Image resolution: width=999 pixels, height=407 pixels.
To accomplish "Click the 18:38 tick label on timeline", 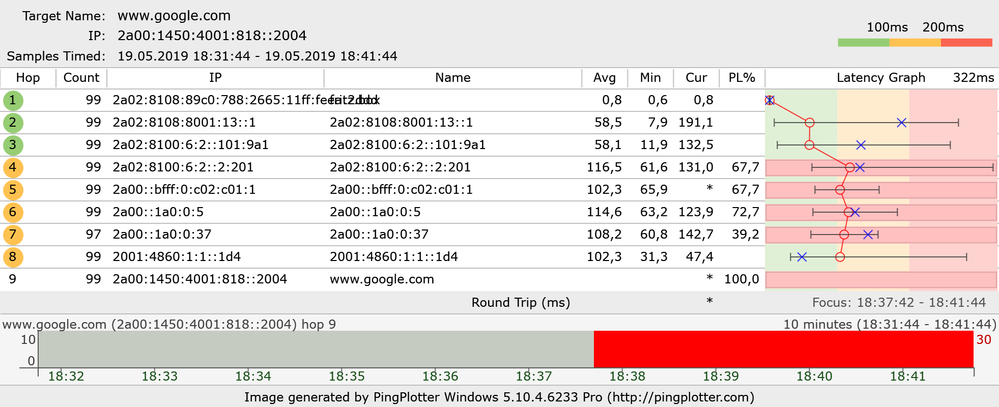I will click(x=627, y=376).
